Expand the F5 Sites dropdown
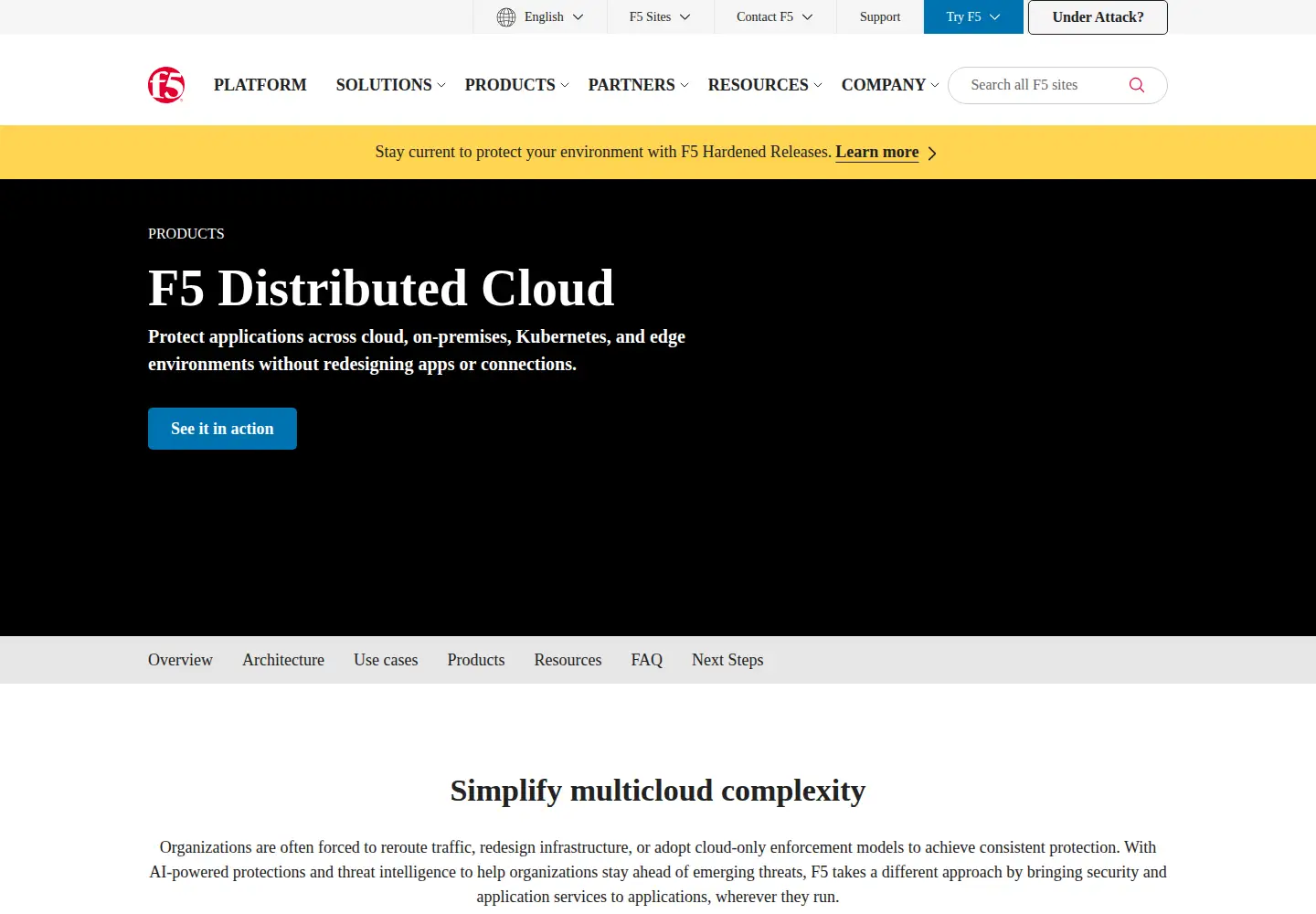Viewport: 1316px width, 914px height. click(660, 17)
